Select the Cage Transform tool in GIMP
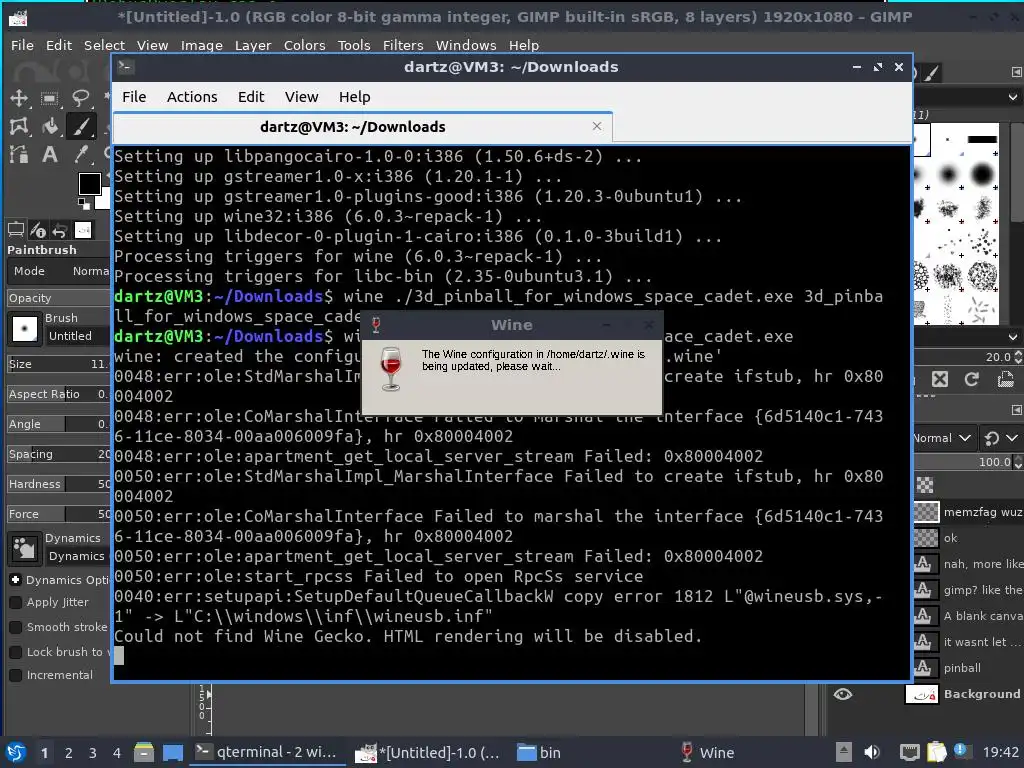 point(19,126)
